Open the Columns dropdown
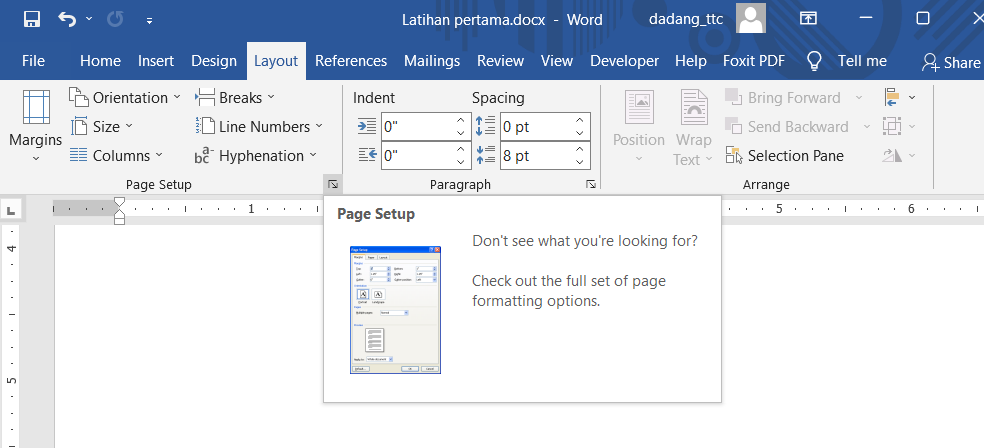Image resolution: width=984 pixels, height=448 pixels. (x=116, y=156)
